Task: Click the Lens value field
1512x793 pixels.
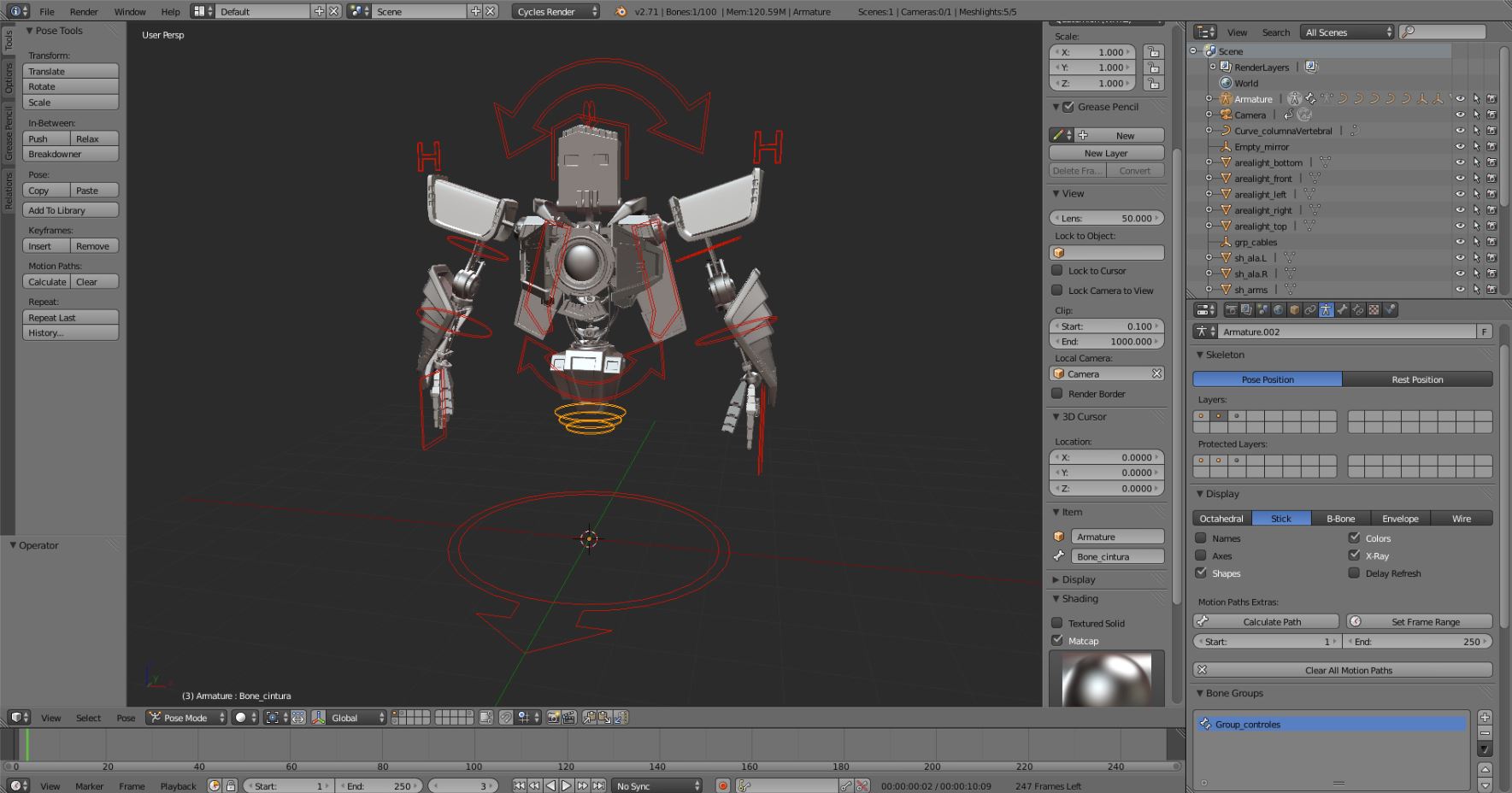Action: pyautogui.click(x=1106, y=218)
